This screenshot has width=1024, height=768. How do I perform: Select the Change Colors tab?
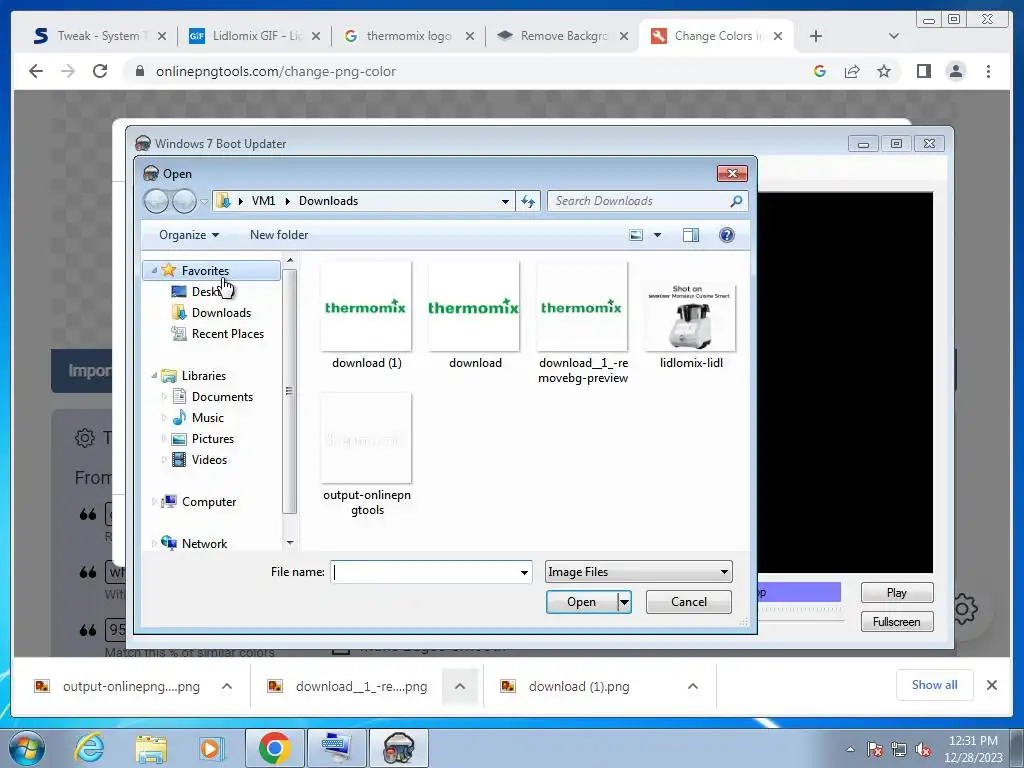point(716,36)
